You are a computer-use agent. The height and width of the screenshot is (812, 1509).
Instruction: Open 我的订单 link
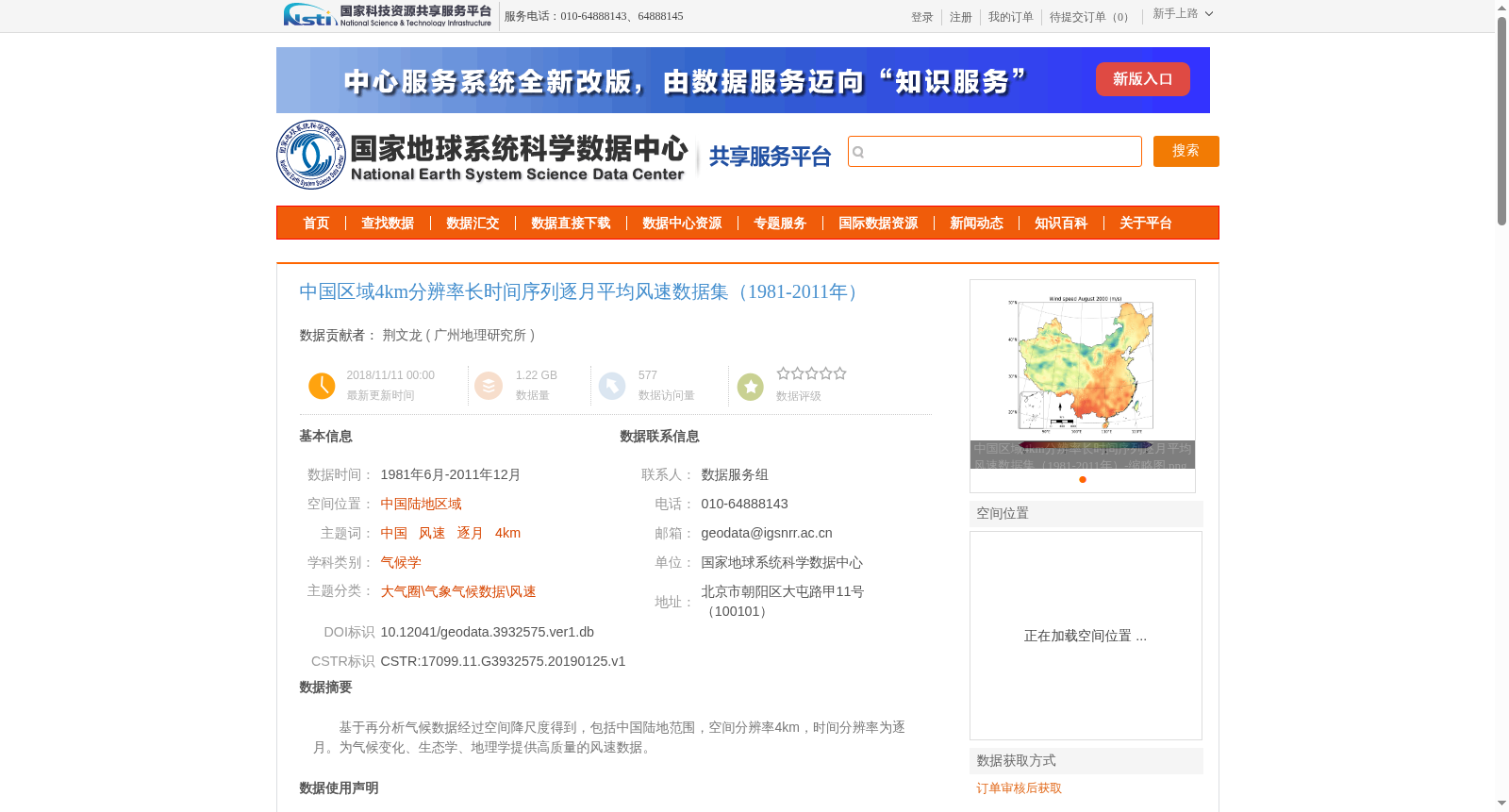point(1011,17)
